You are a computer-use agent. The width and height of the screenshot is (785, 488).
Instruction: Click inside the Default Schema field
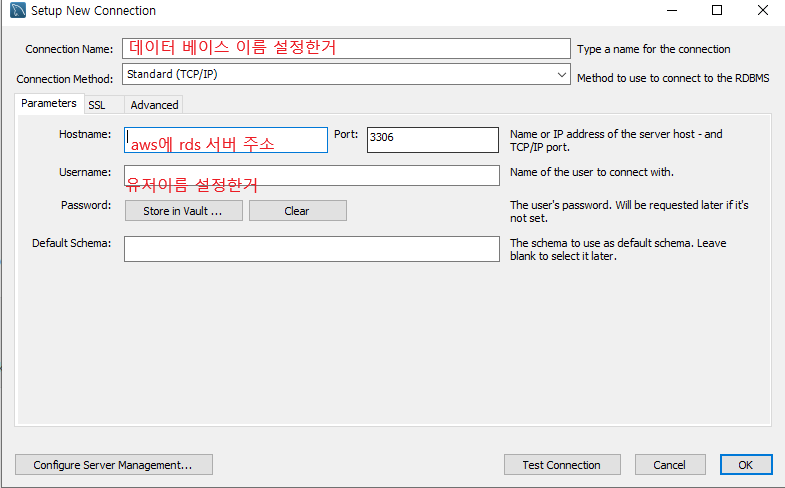tap(311, 249)
